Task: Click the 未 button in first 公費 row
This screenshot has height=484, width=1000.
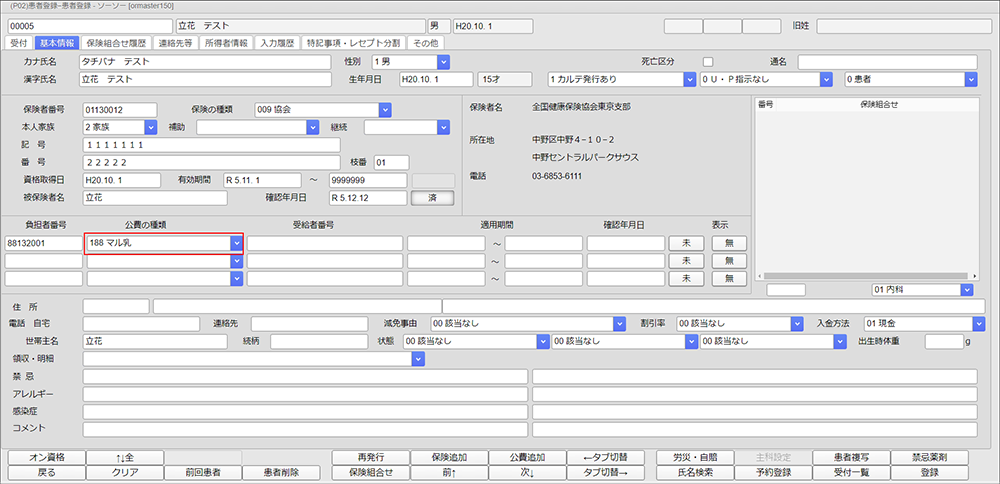Action: pyautogui.click(x=687, y=243)
